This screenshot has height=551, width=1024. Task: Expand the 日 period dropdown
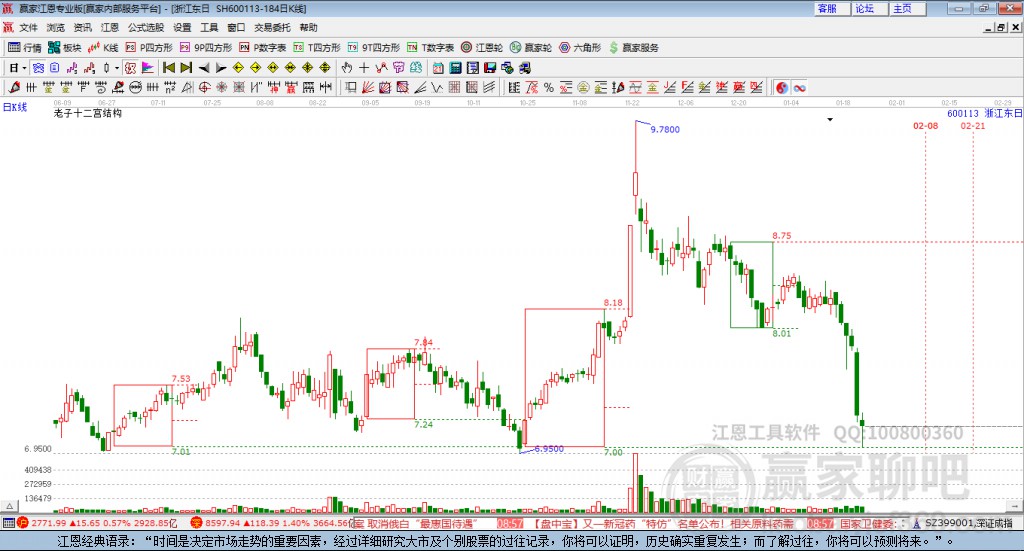coord(24,68)
